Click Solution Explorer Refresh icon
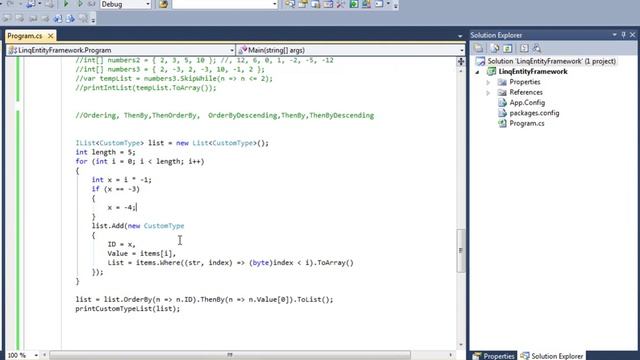 coord(507,49)
